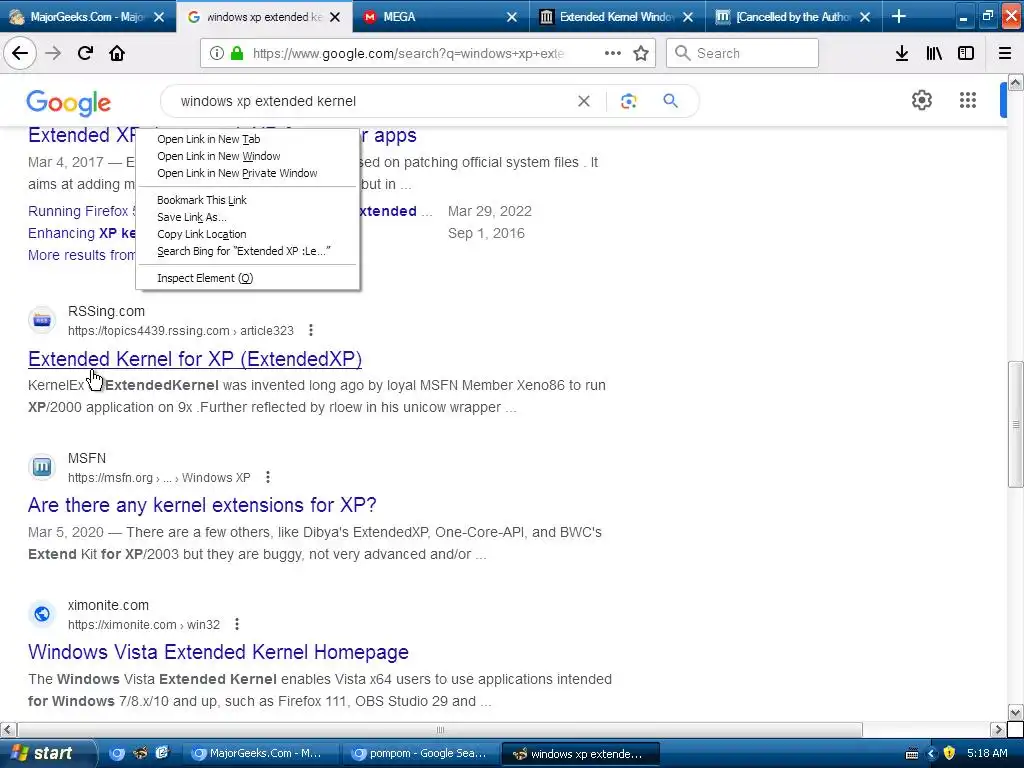Choose Open Link in New Tab
The width and height of the screenshot is (1024, 768).
coord(248,139)
